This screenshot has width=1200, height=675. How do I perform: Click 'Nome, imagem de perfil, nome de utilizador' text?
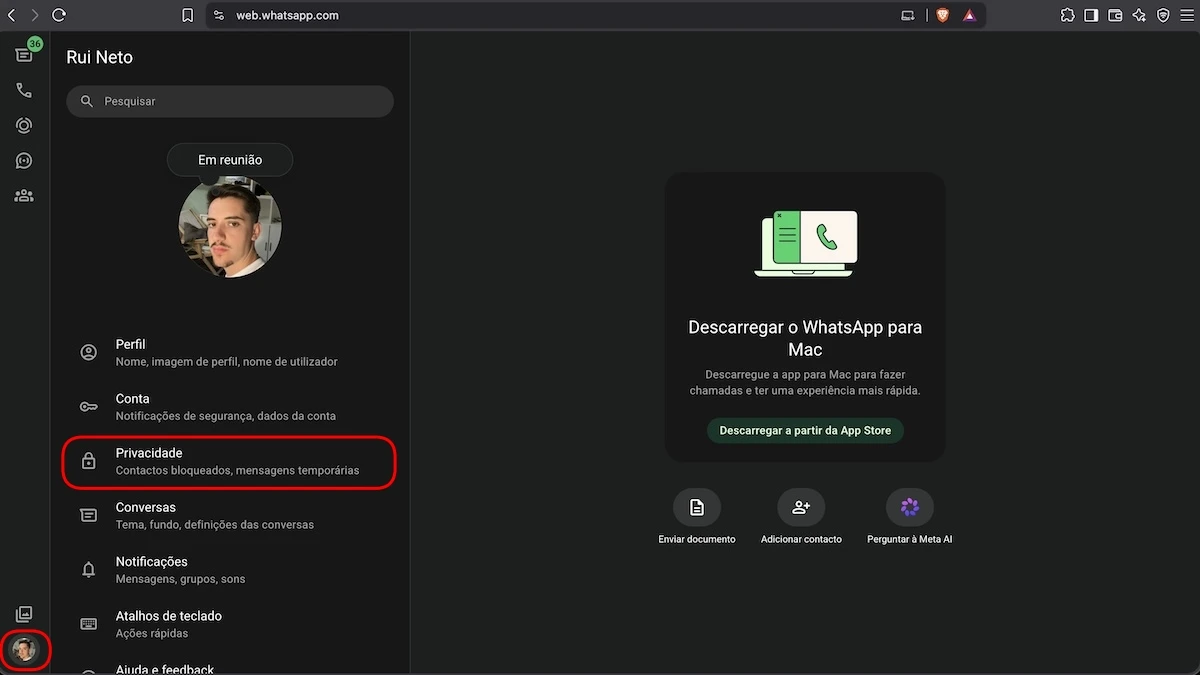click(227, 362)
